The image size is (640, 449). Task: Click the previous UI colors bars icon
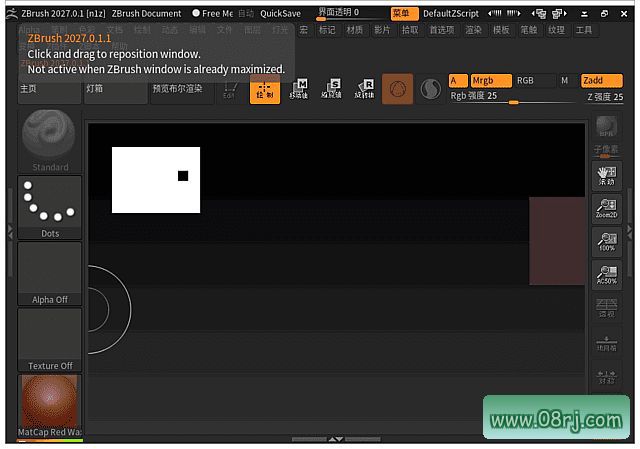click(x=494, y=13)
